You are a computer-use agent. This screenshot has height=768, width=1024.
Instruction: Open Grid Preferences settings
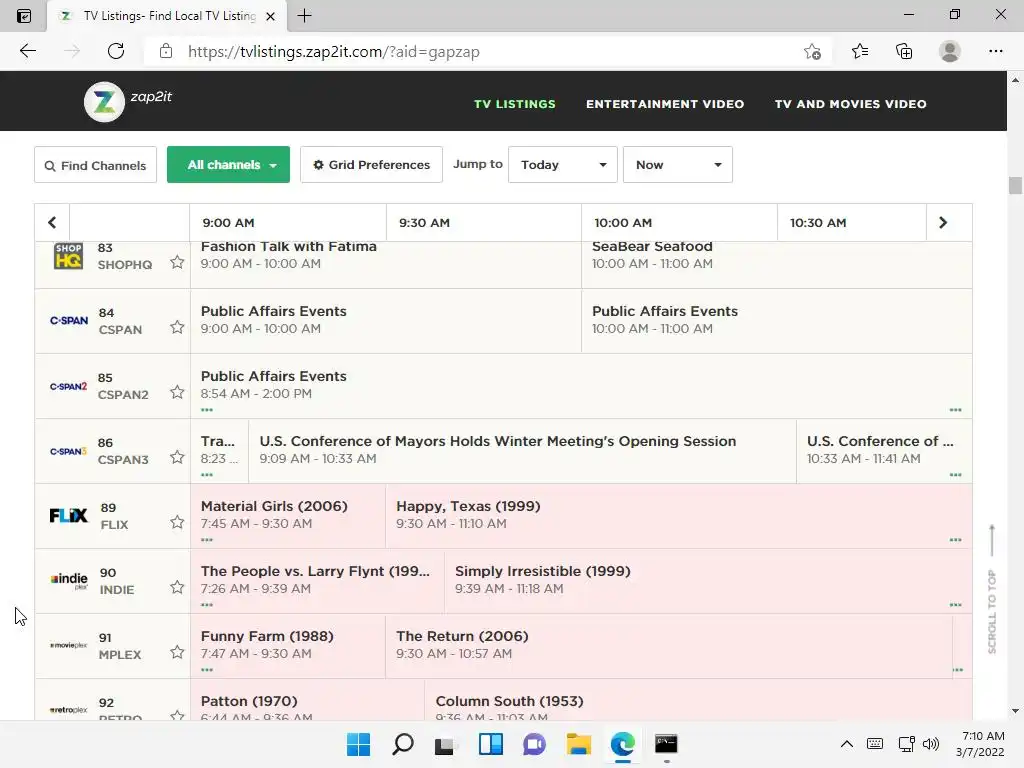tap(372, 165)
